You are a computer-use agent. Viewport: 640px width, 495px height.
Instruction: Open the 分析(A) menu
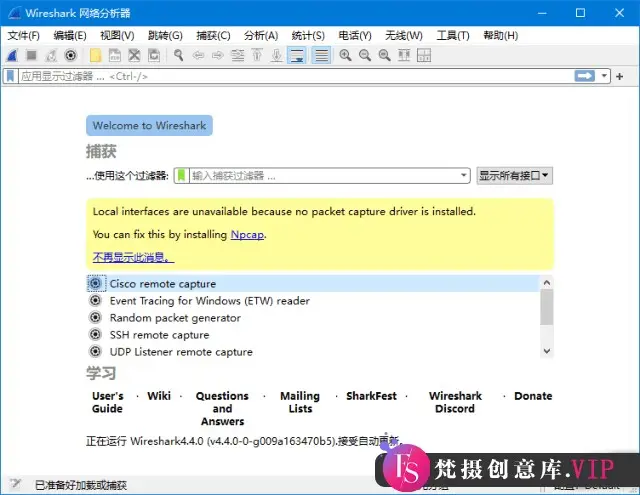(261, 36)
